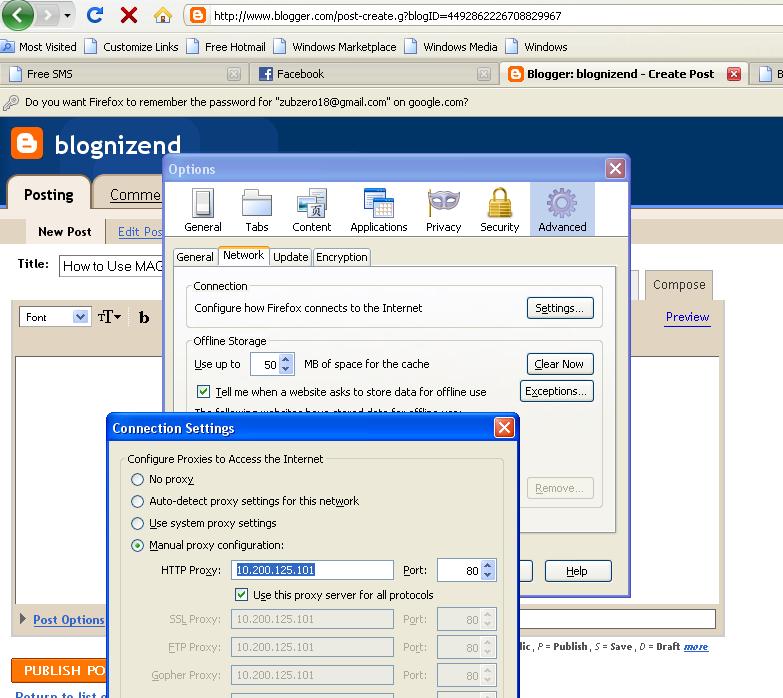Screen dimensions: 783x698
Task: Open the Font dropdown in the editor
Action: point(55,317)
